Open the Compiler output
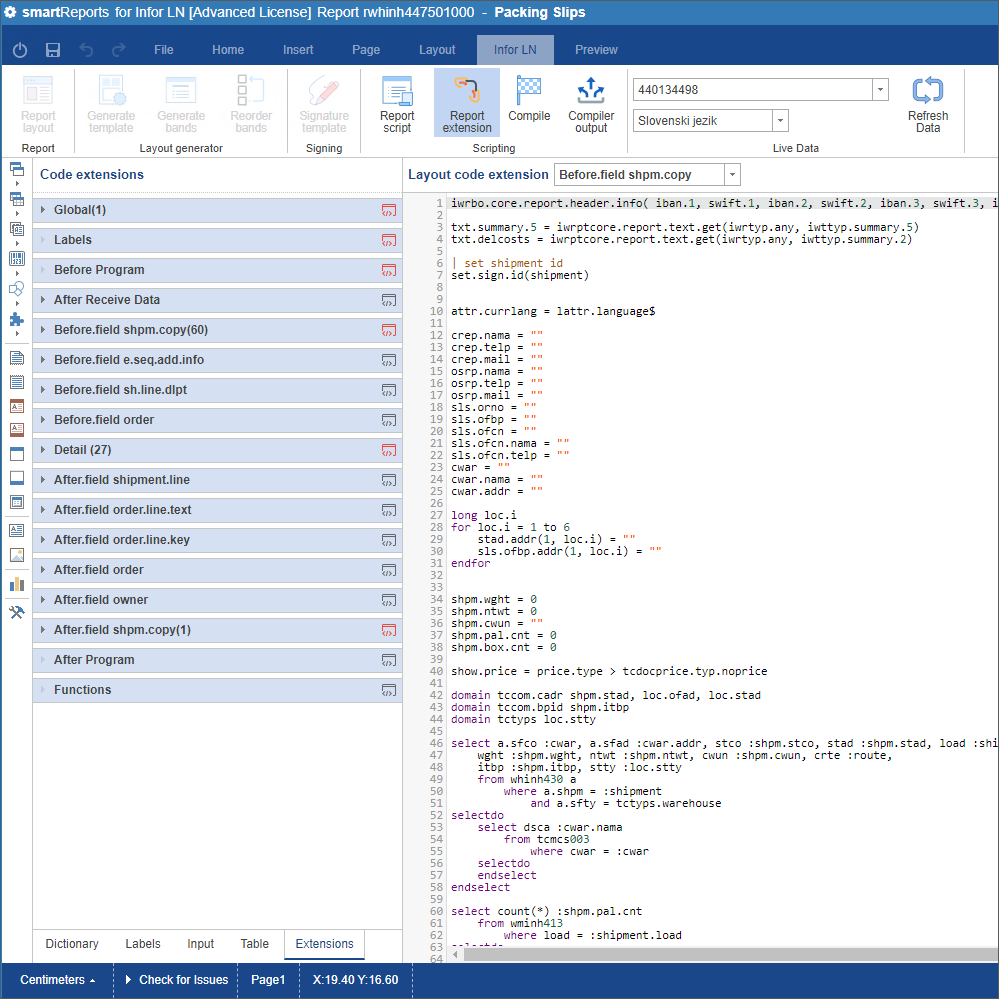 pyautogui.click(x=591, y=104)
